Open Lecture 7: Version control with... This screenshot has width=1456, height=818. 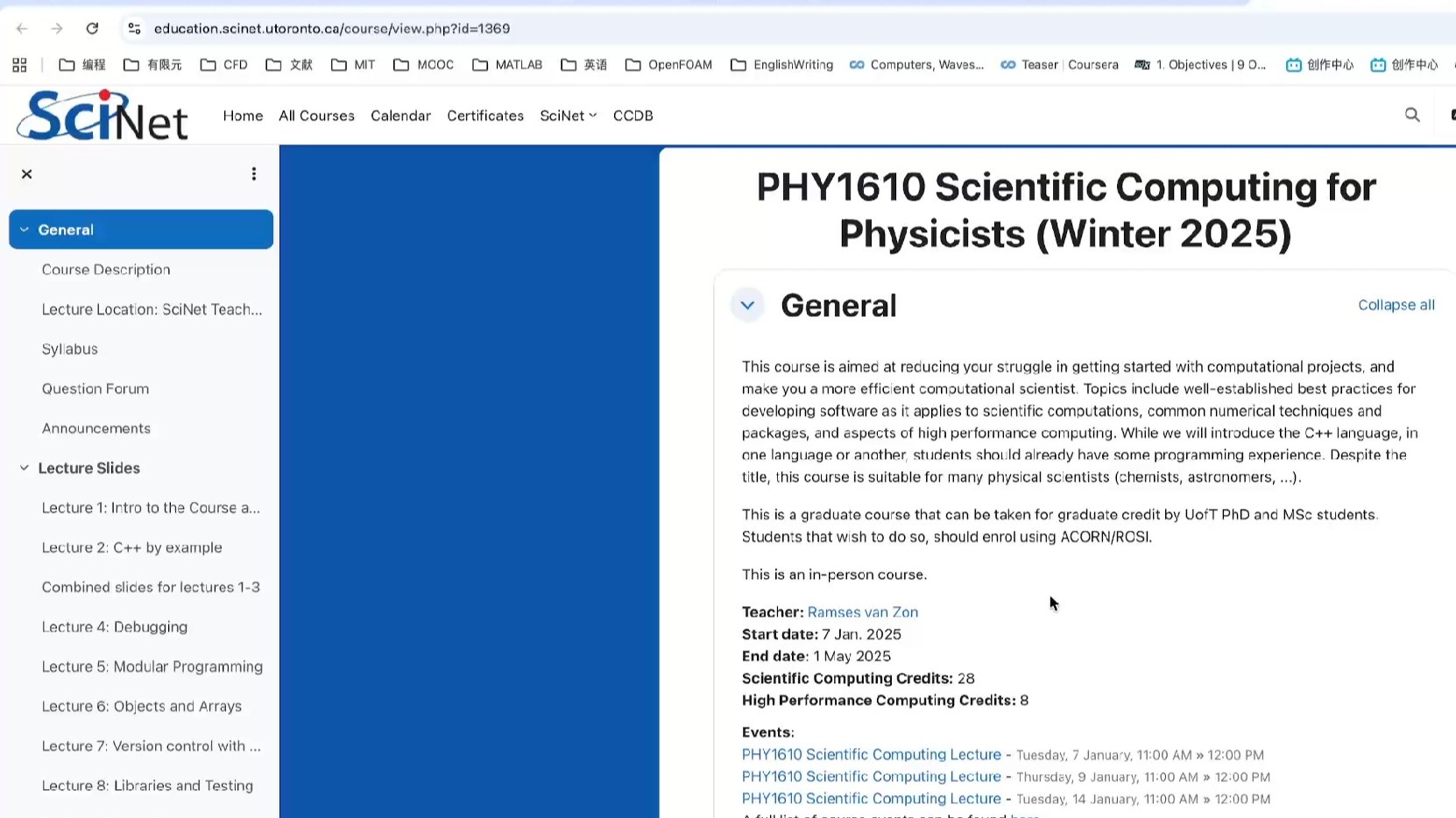click(x=152, y=746)
